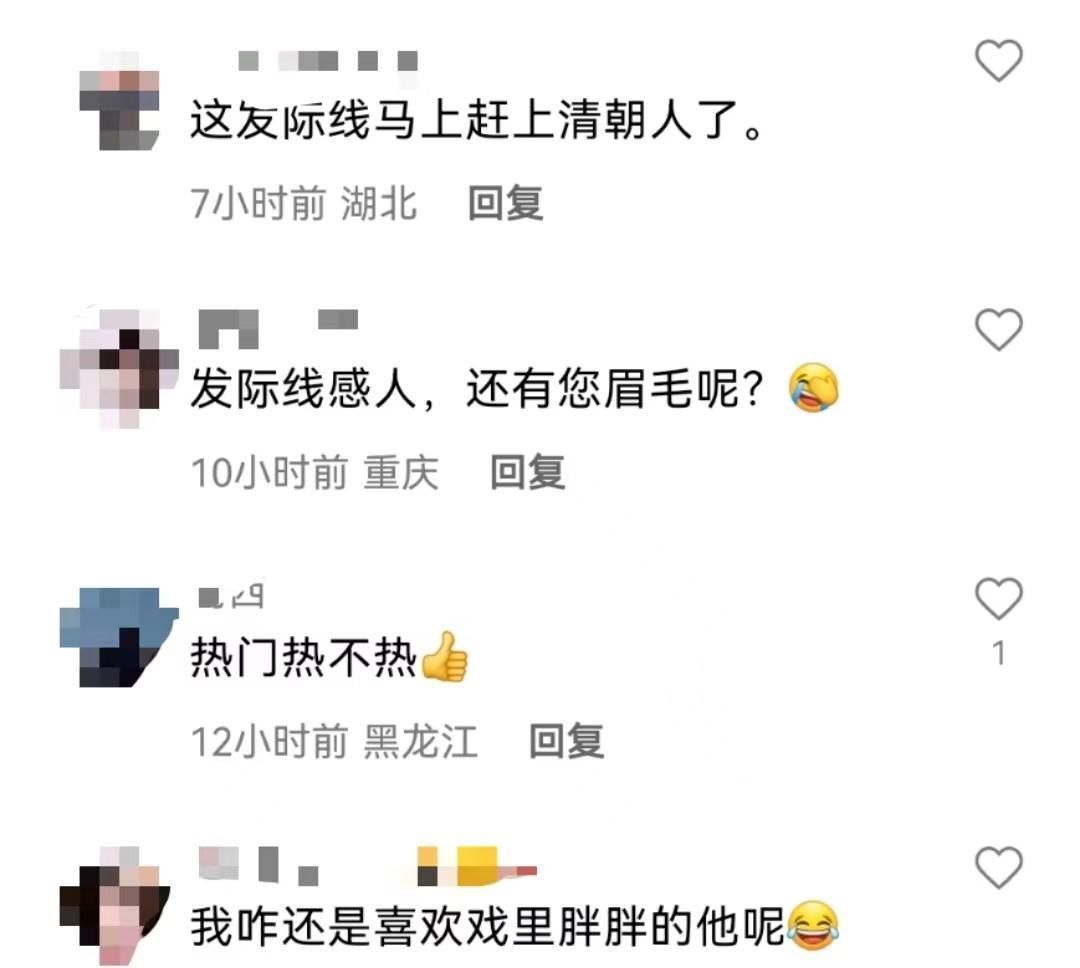Viewport: 1080px width, 968px height.
Task: Open the username above 这发际线马上赶上清朝人了
Action: [x=329, y=61]
